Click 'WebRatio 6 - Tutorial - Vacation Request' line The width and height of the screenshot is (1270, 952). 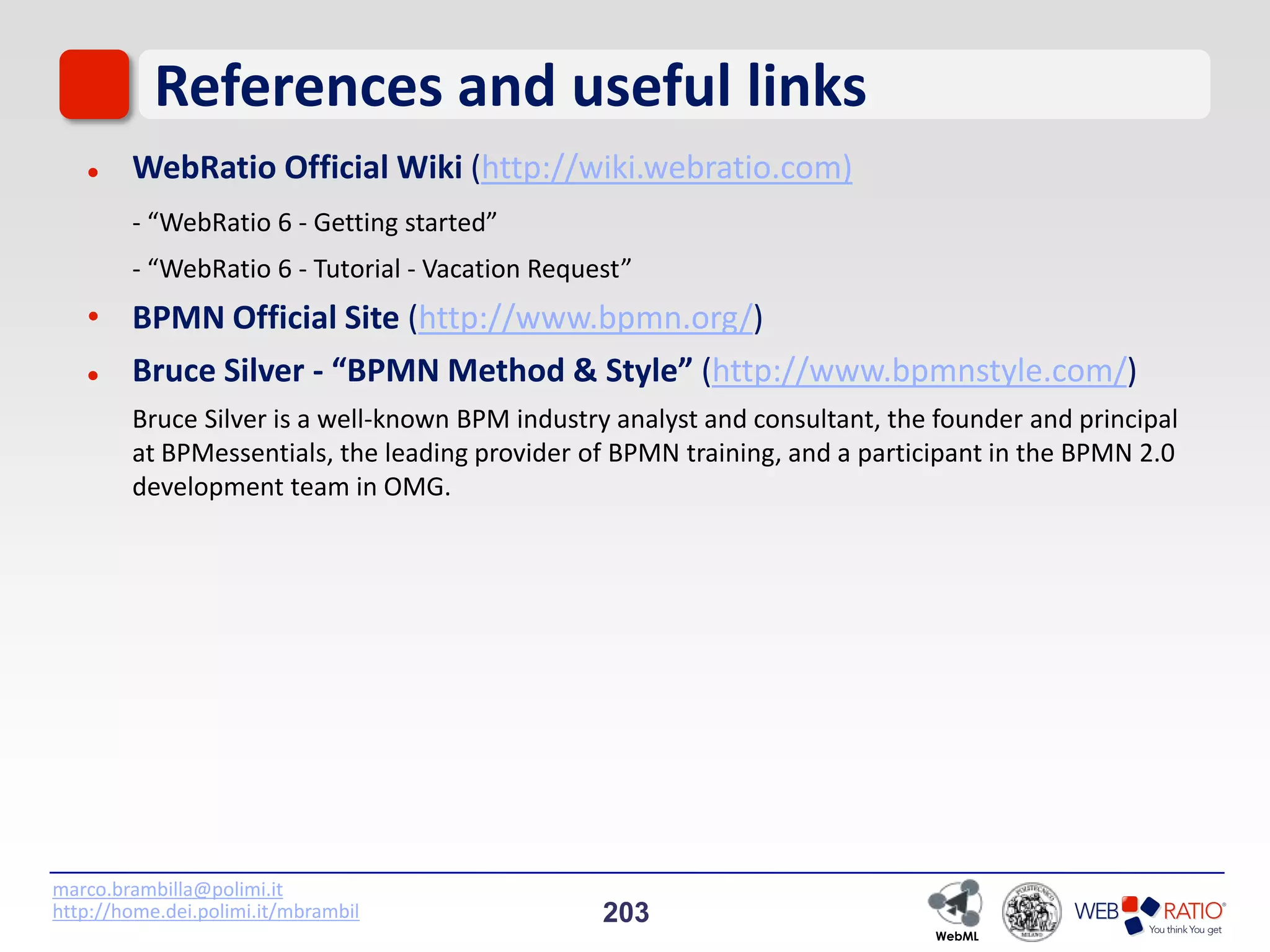click(382, 269)
